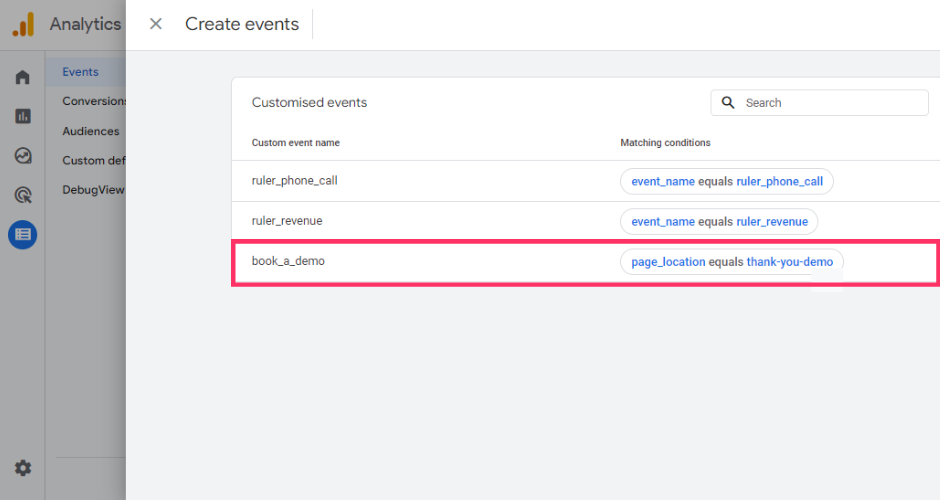
Task: Open DebugView menu item
Action: tap(92, 189)
